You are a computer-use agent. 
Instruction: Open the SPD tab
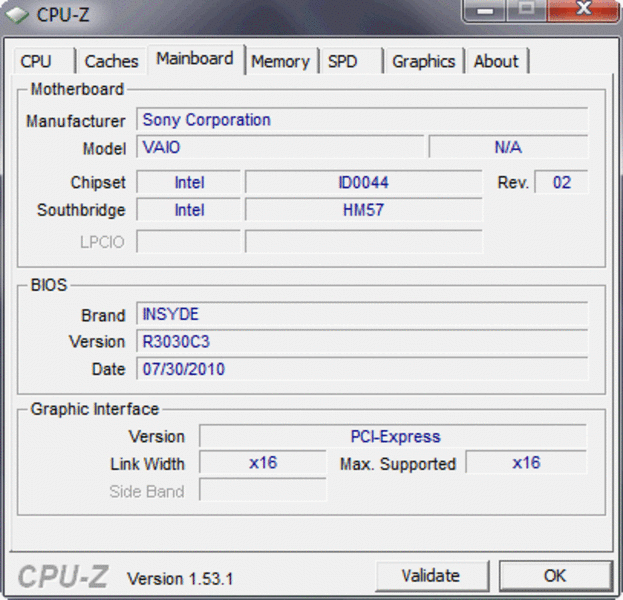[351, 61]
